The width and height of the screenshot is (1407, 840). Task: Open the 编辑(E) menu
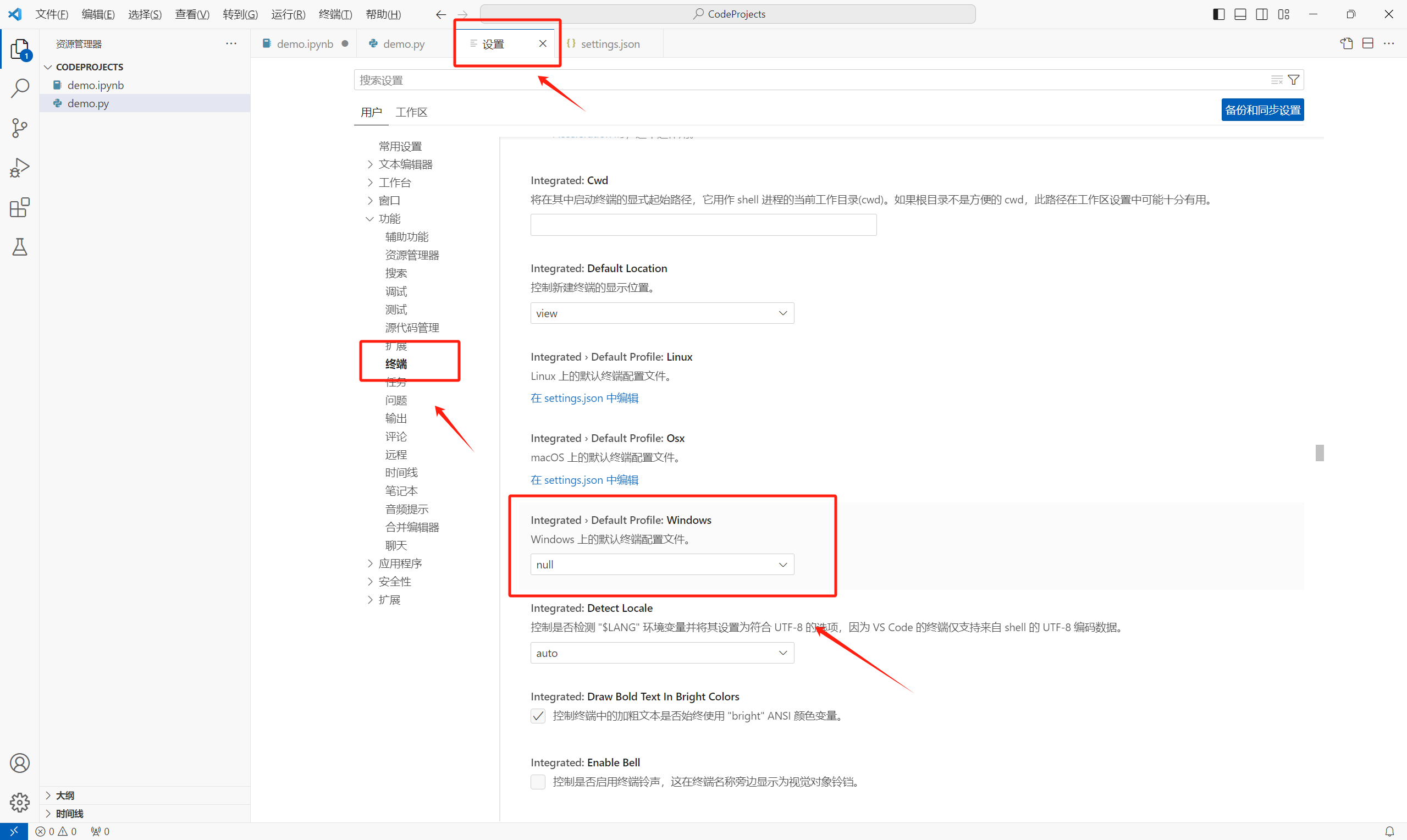pyautogui.click(x=98, y=14)
